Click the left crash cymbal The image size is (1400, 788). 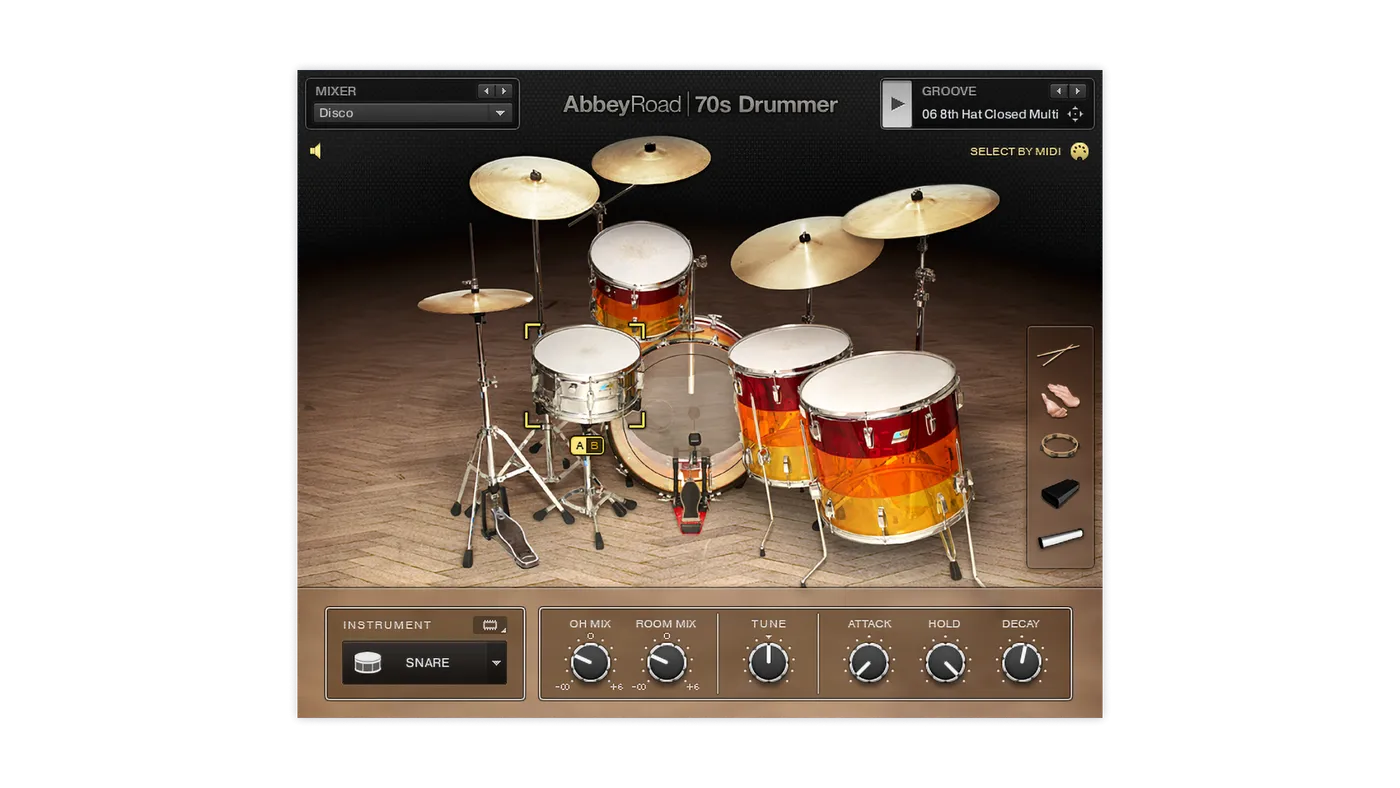click(x=534, y=187)
